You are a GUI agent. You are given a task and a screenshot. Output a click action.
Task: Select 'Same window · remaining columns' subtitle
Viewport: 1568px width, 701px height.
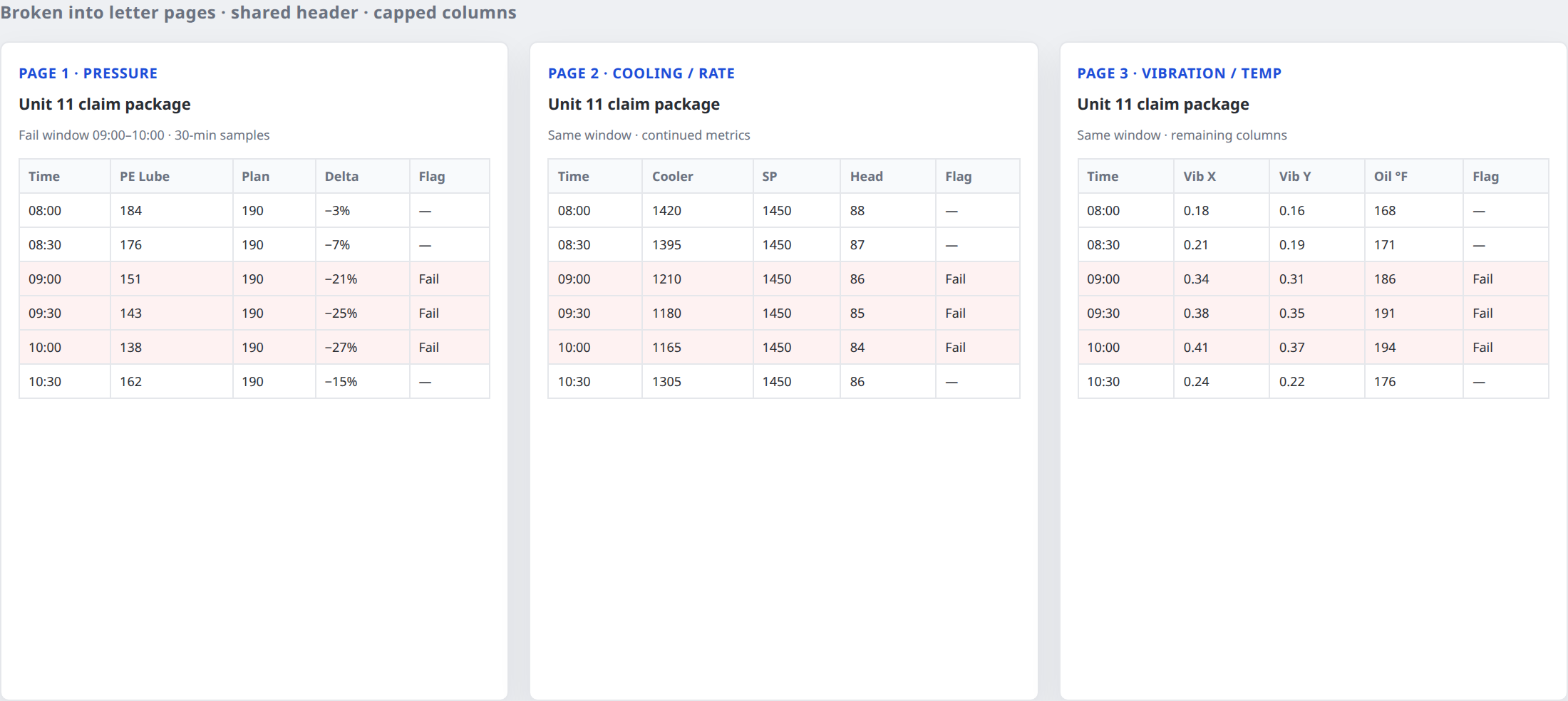[1182, 135]
